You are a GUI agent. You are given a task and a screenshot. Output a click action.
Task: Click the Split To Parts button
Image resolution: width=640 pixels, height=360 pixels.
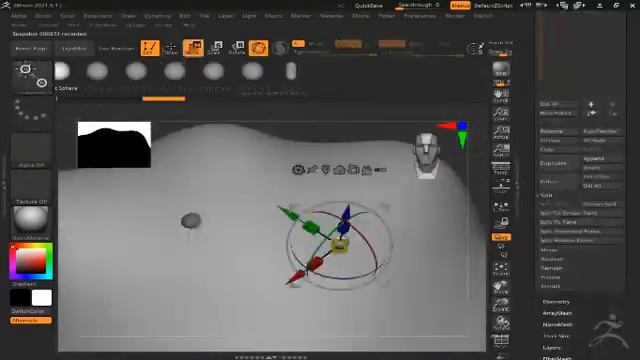(x=580, y=222)
